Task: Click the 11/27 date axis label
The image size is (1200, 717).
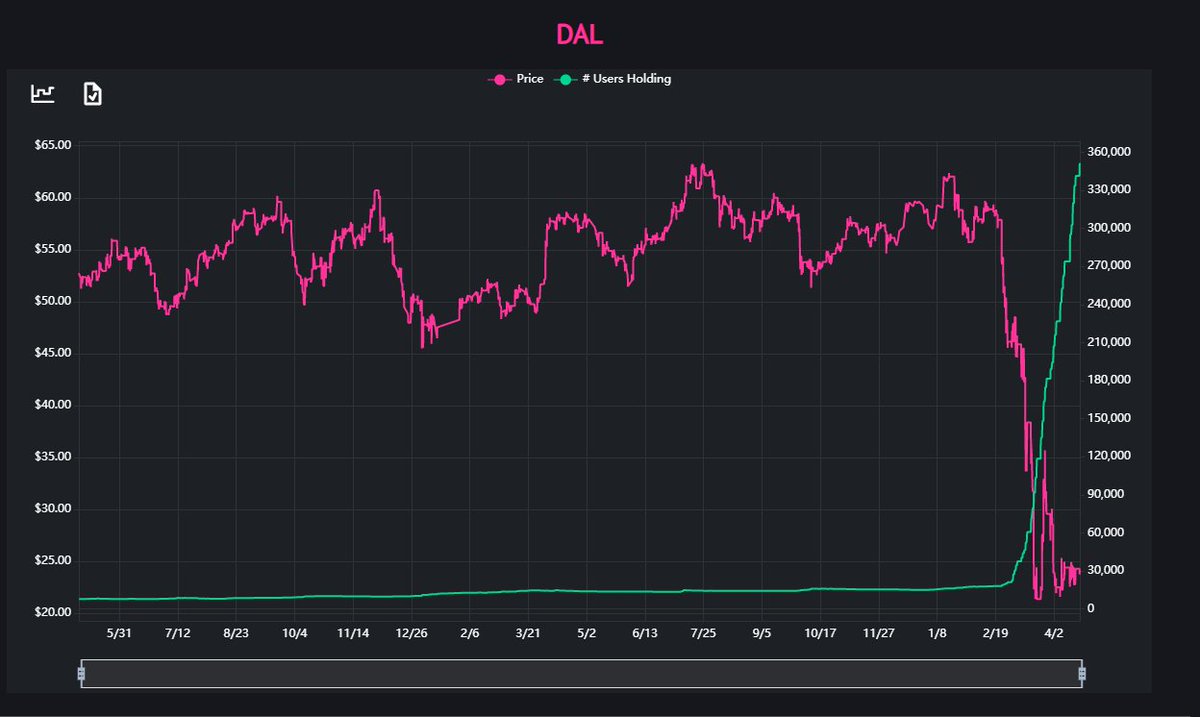Action: click(x=879, y=634)
